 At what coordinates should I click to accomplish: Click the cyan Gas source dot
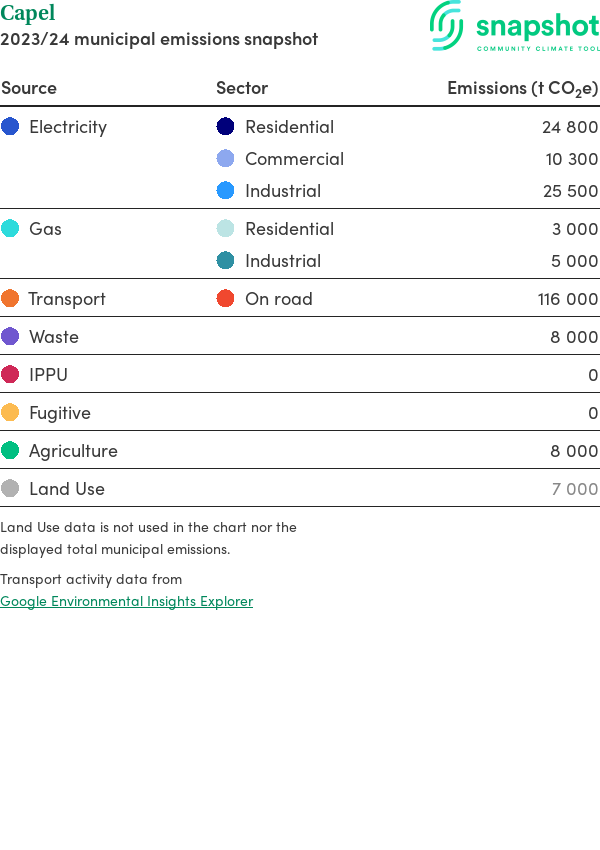10,229
